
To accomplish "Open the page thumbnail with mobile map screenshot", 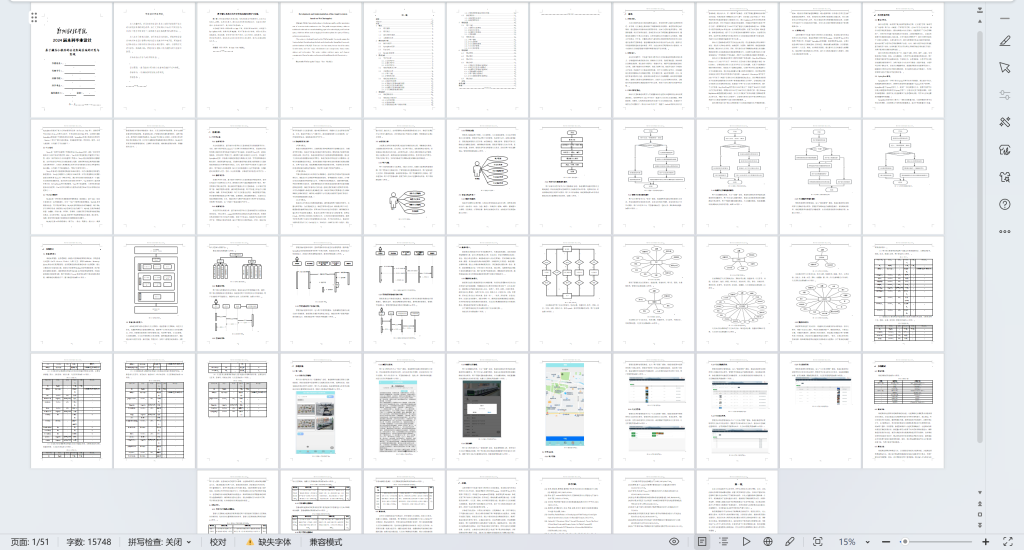I will (x=570, y=411).
